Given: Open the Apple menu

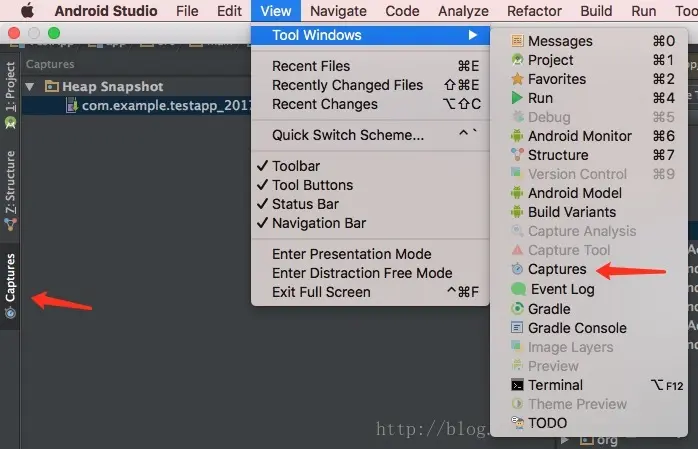Looking at the screenshot, I should click(27, 10).
